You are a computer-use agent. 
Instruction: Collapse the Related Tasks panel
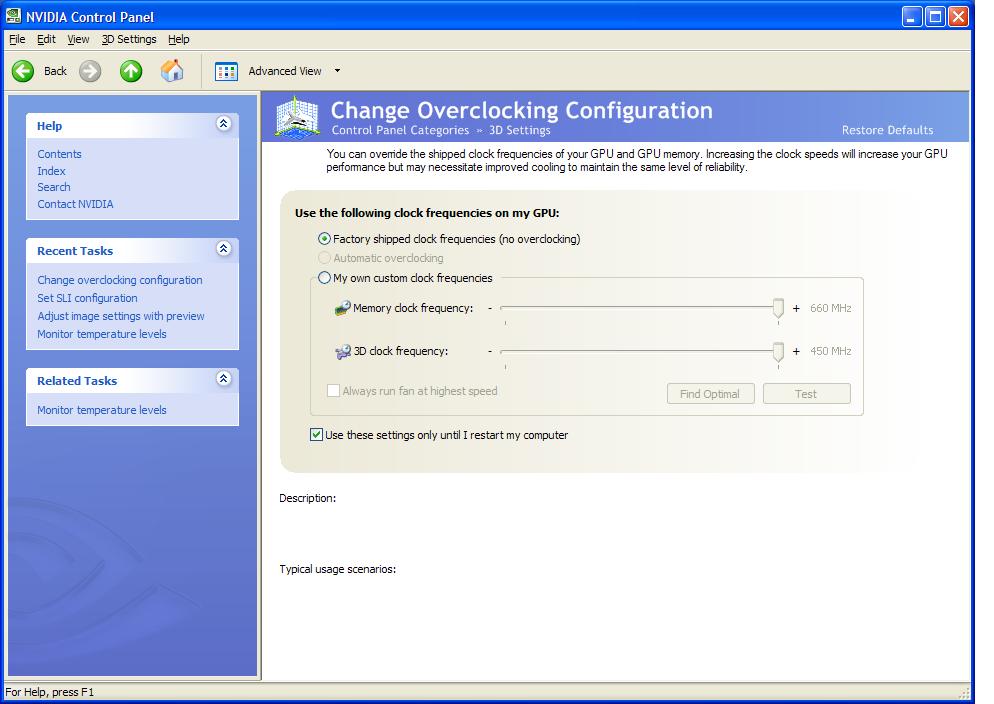click(x=223, y=378)
